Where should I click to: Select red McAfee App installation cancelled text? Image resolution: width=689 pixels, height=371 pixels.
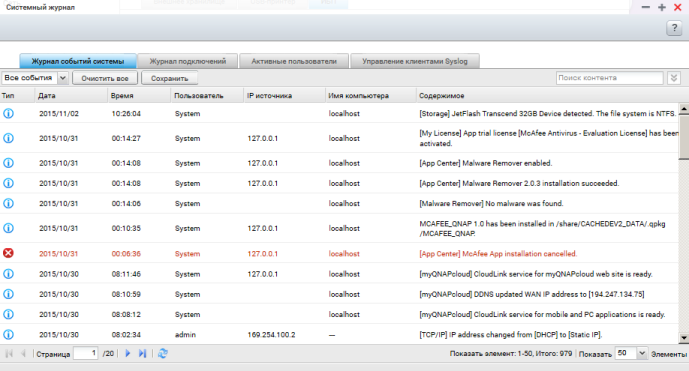(x=498, y=254)
